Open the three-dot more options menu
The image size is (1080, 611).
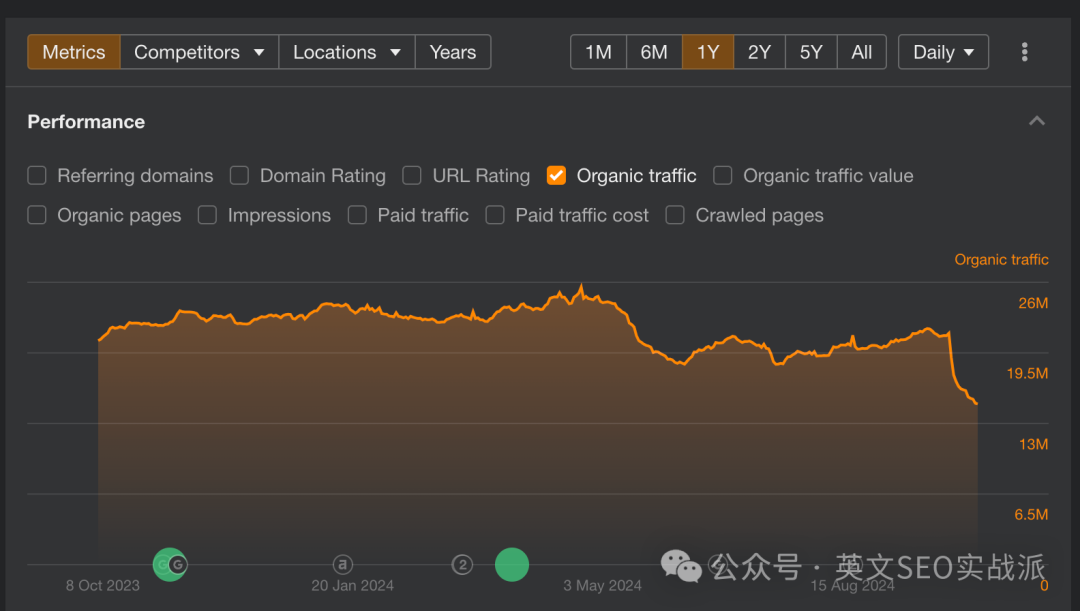(x=1024, y=52)
